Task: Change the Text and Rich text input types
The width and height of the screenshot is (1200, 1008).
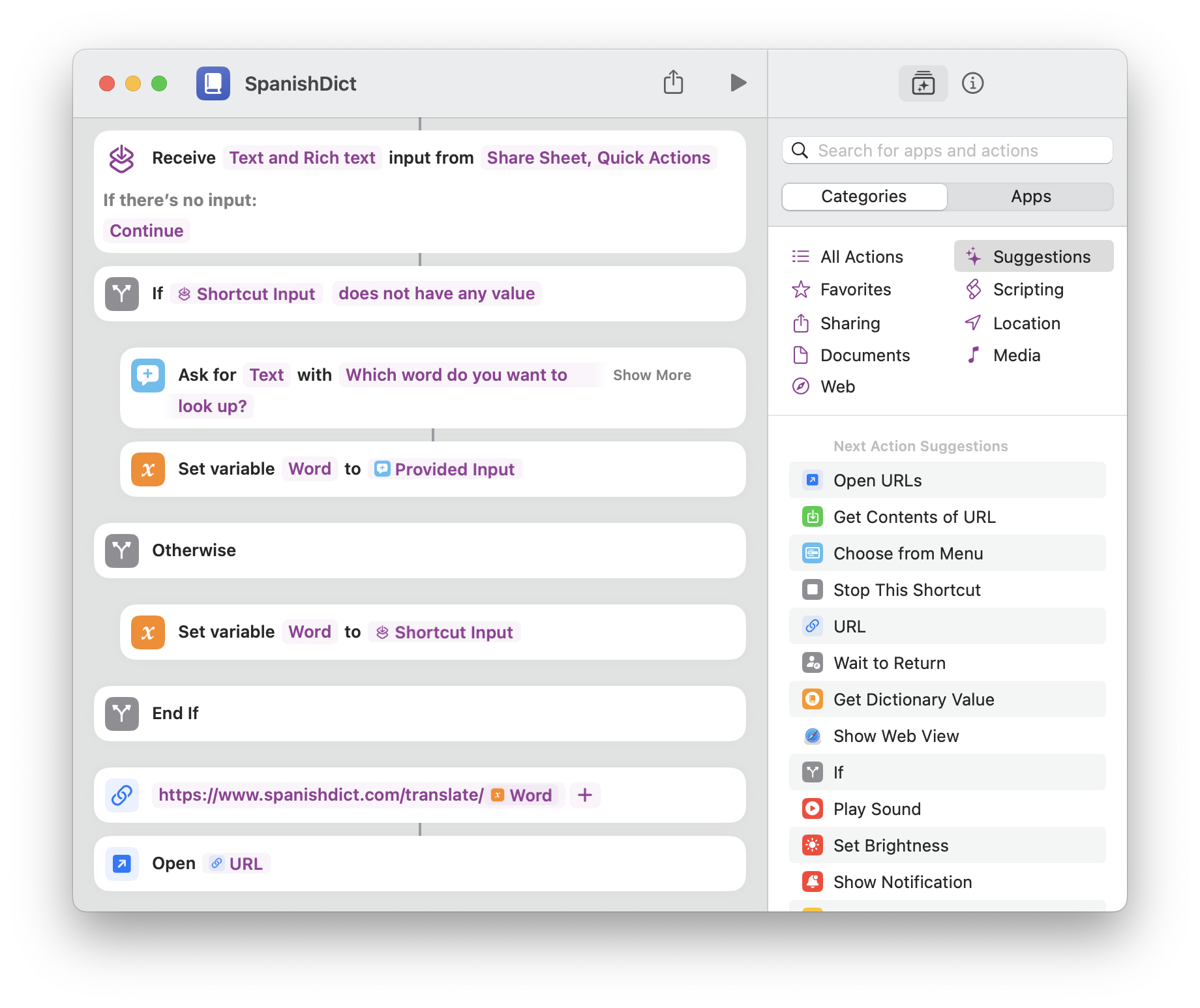Action: coord(302,158)
